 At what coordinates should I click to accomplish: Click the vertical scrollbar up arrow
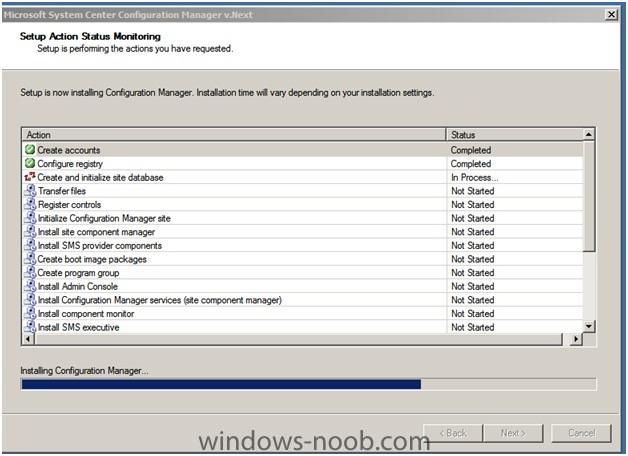tap(589, 135)
